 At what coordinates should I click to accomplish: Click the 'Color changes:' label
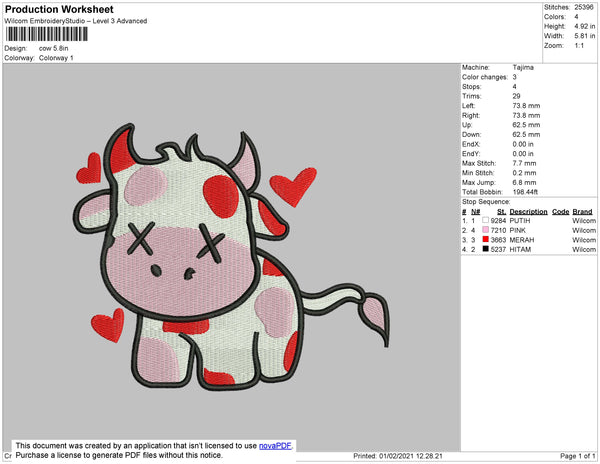[485, 77]
